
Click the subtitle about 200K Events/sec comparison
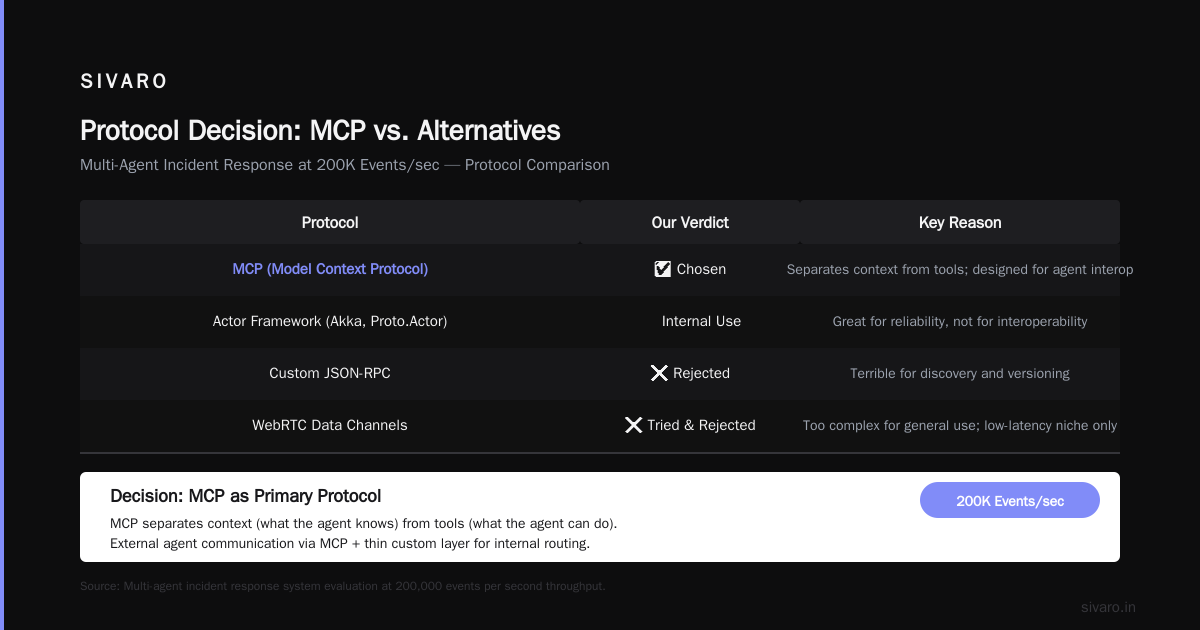point(345,165)
